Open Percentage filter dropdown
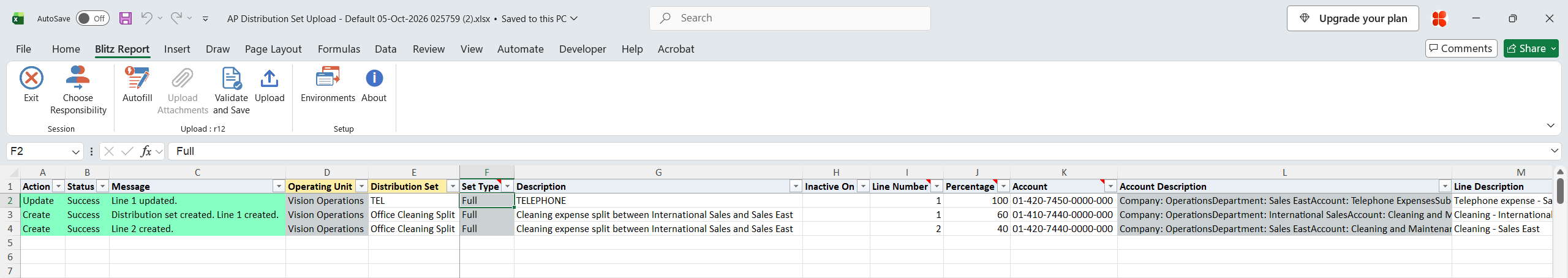1568x278 pixels. (x=1003, y=186)
